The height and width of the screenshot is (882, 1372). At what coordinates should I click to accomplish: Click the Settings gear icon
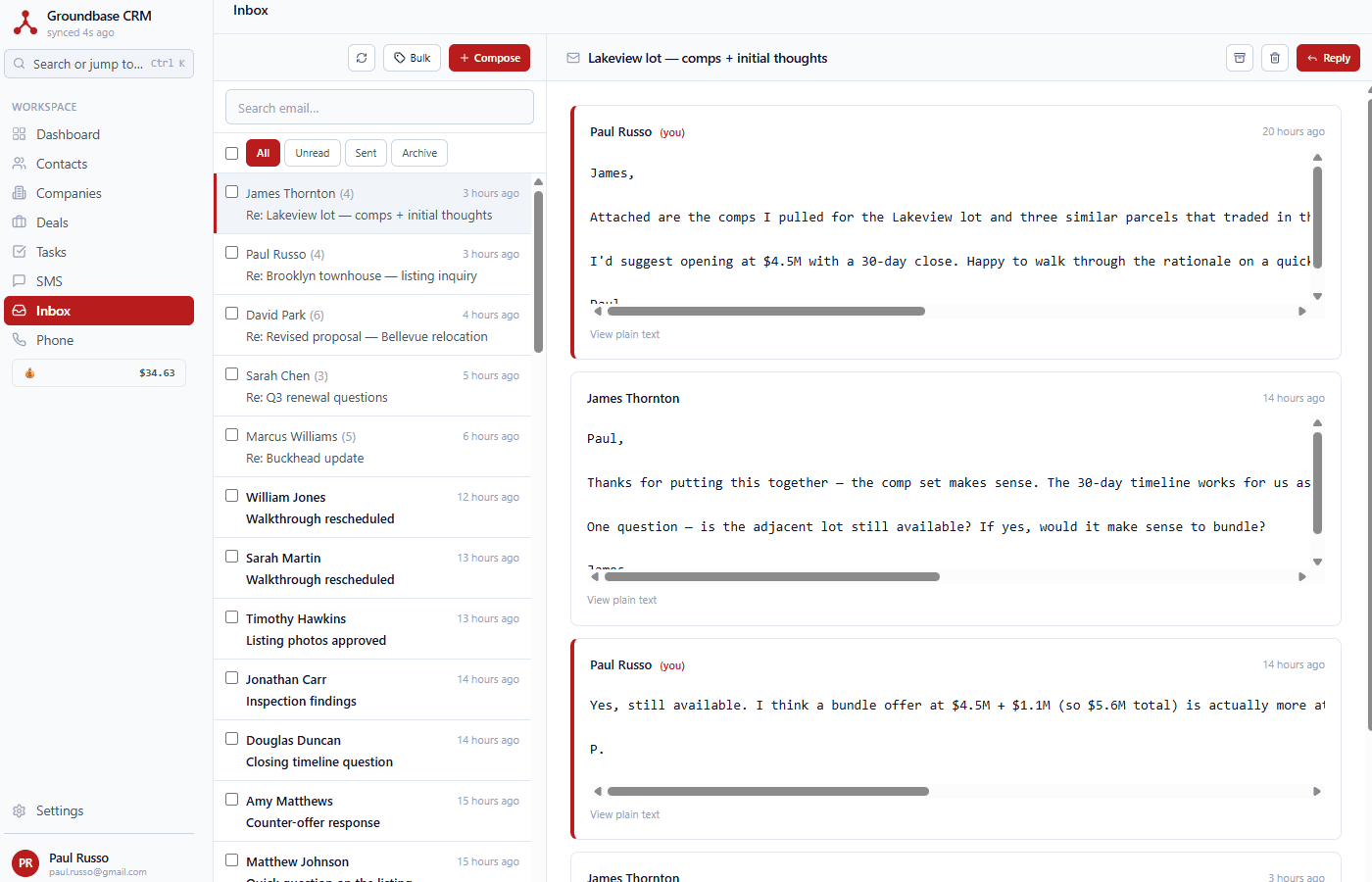(20, 810)
